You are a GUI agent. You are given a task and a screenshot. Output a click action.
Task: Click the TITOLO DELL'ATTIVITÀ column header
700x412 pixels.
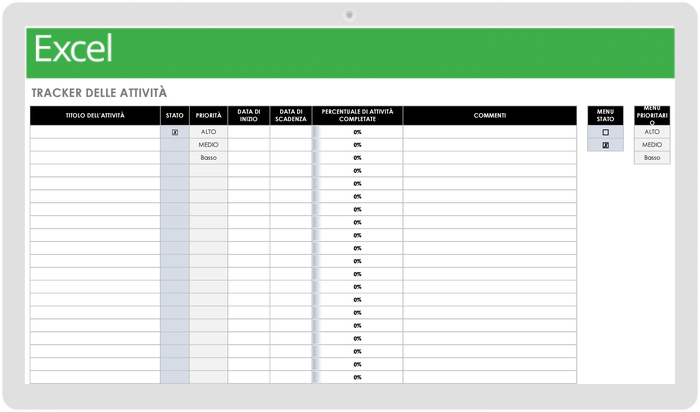[95, 116]
